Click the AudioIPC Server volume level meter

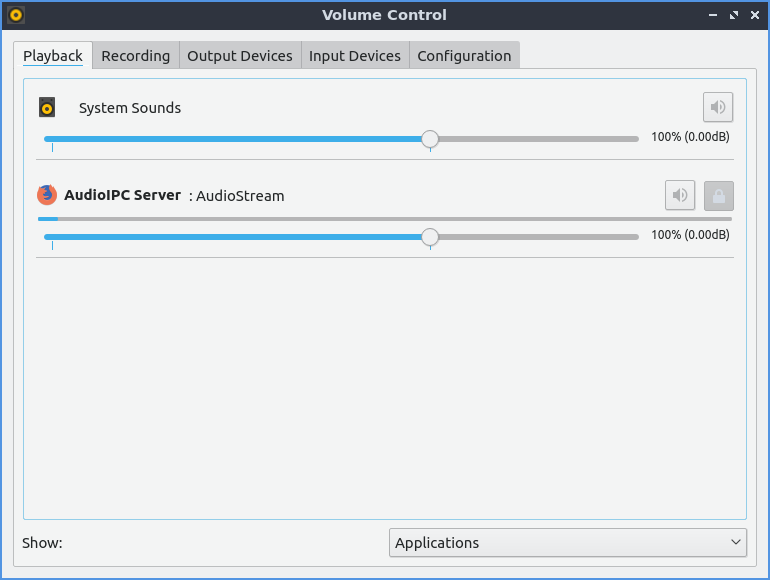(384, 218)
